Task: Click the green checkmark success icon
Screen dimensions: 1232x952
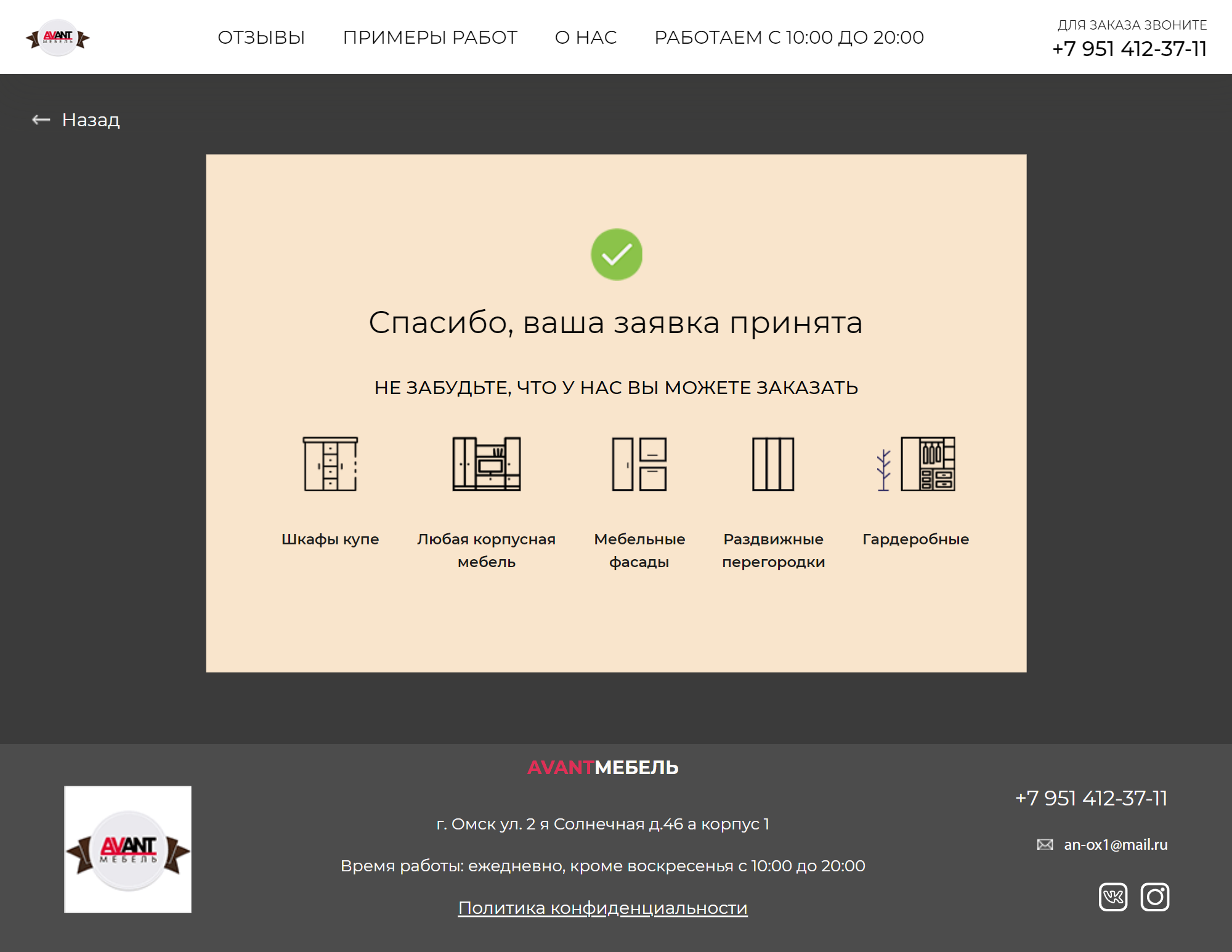Action: pos(616,254)
